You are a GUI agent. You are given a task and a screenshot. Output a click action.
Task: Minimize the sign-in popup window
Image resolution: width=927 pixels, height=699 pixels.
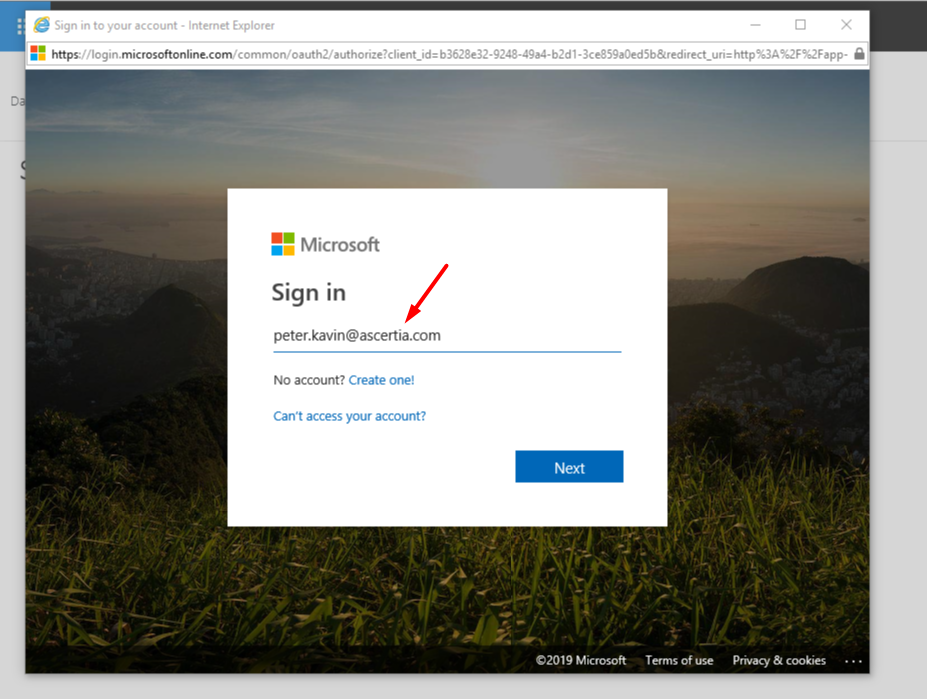pos(754,25)
